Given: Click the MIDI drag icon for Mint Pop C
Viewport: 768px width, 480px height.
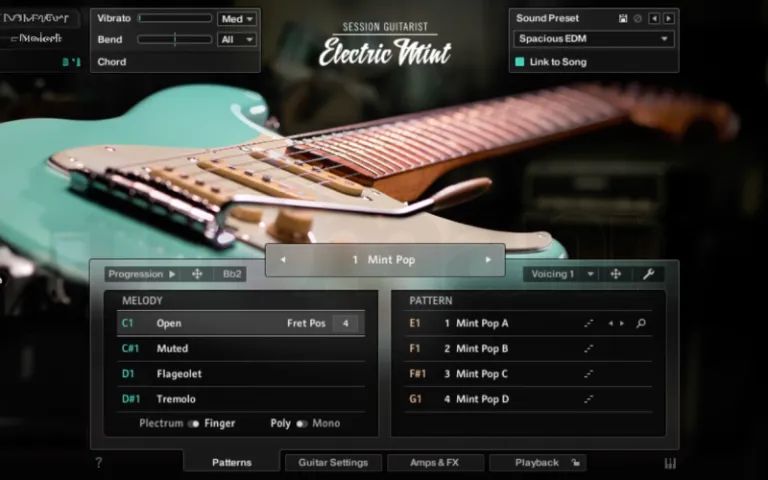Looking at the screenshot, I should tap(589, 374).
